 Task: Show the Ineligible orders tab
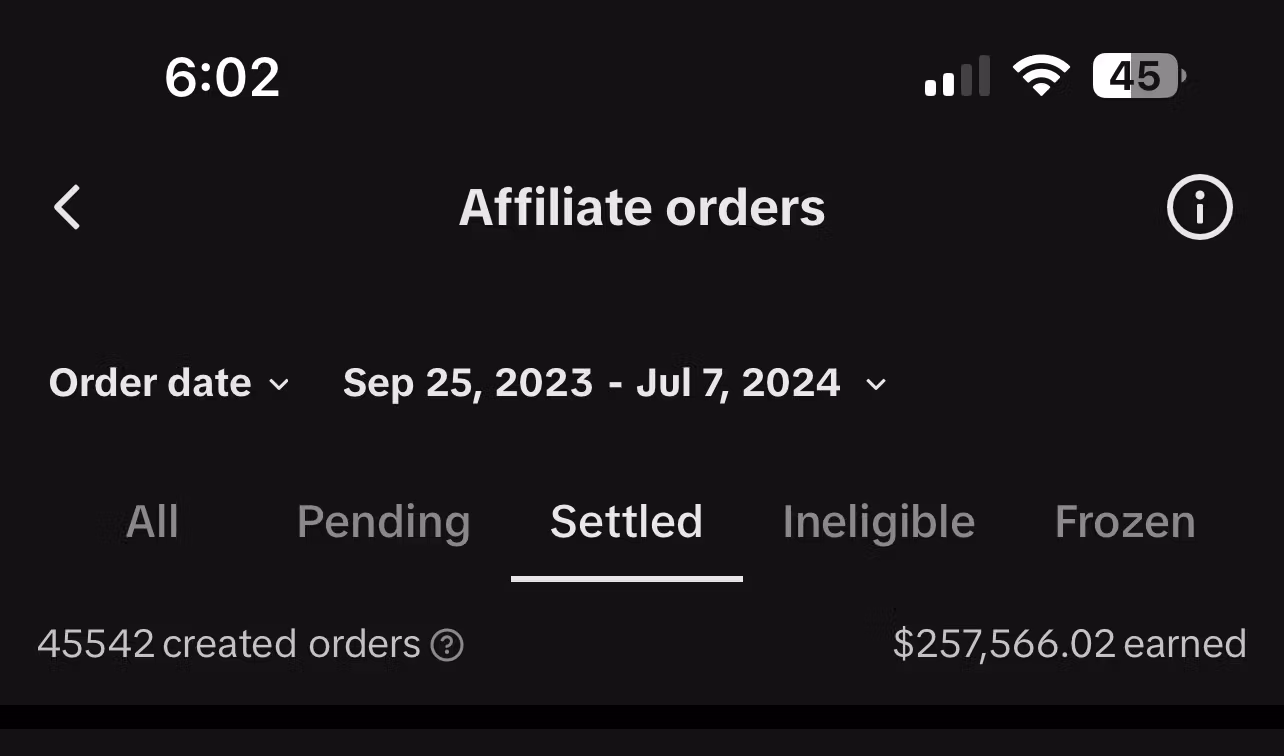pos(878,522)
